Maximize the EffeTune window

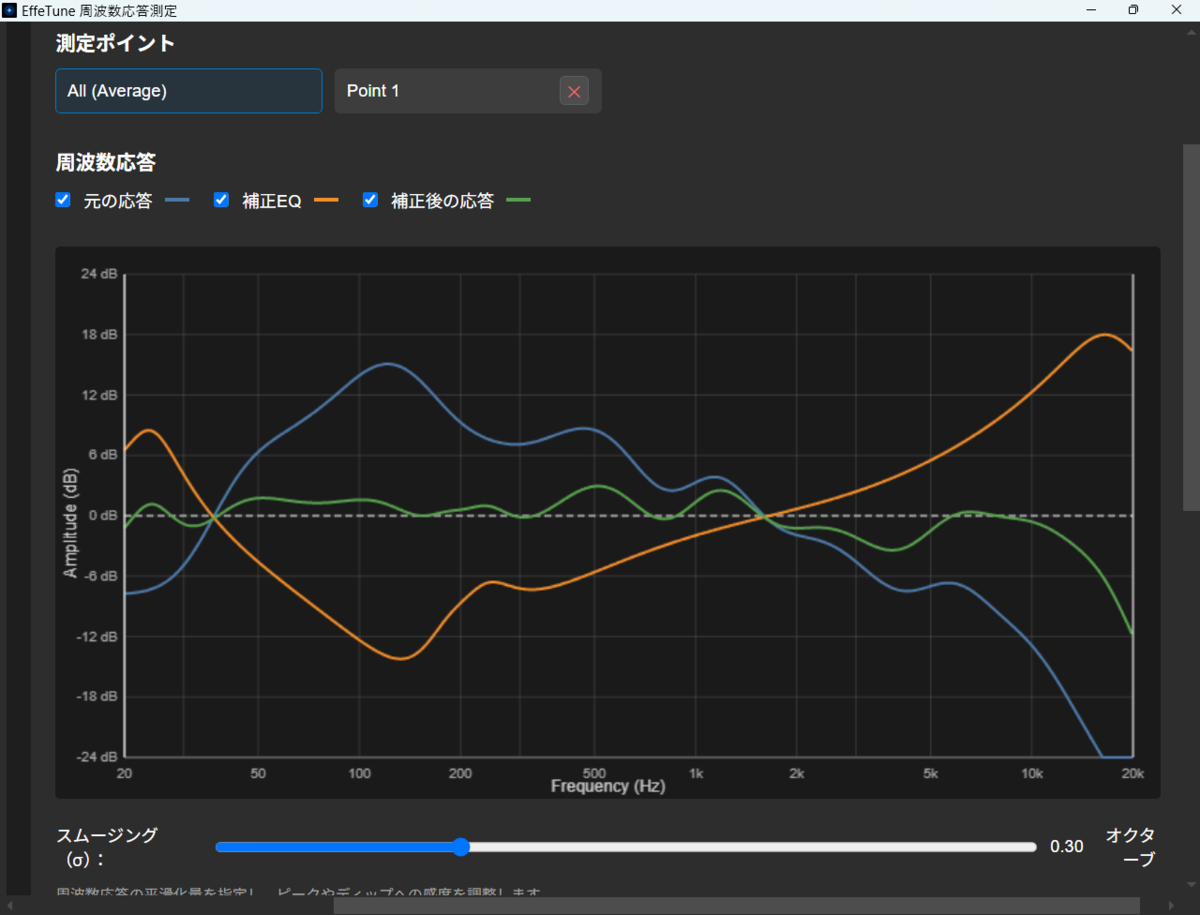click(1132, 10)
